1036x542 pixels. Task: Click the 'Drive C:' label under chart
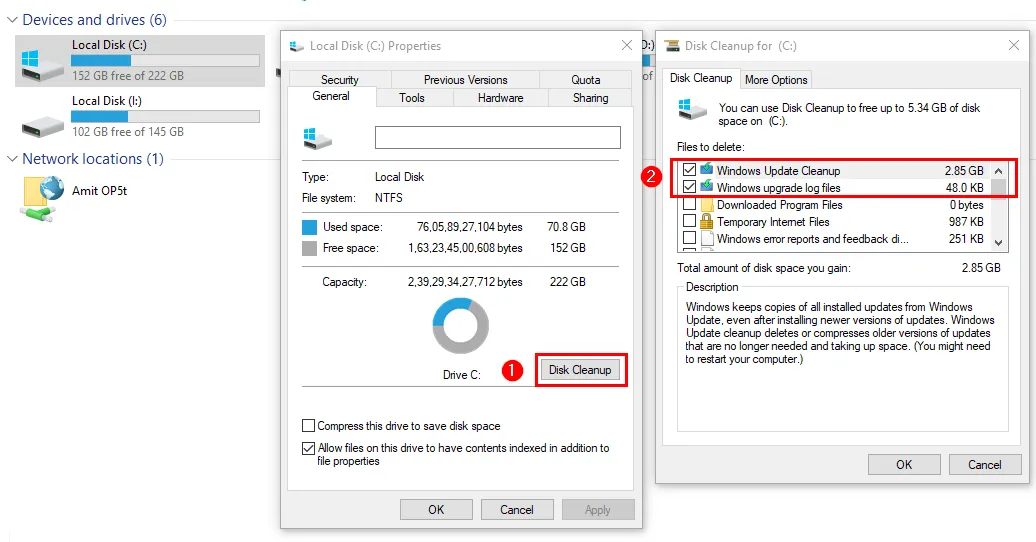(461, 375)
